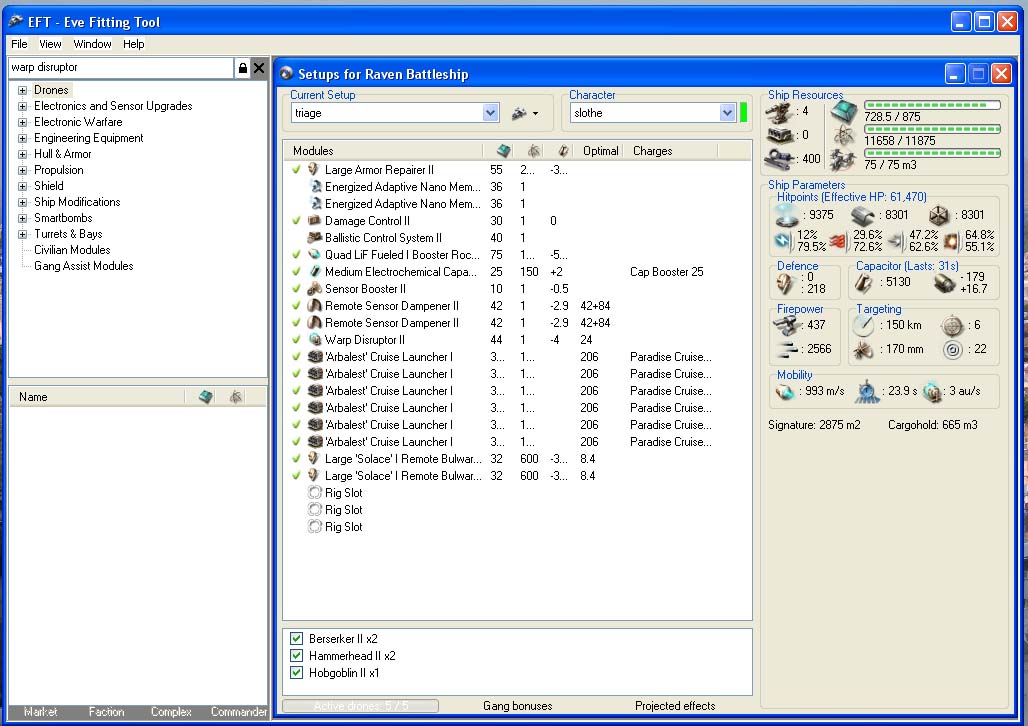Uncheck the Berserker II x2 drone
The image size is (1028, 726).
point(296,639)
